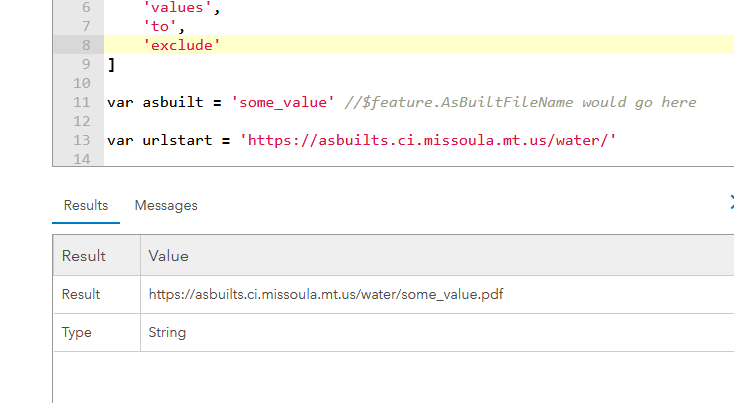Click the closing bracket on line 9
Viewport: 734px width, 403px height.
tap(111, 64)
